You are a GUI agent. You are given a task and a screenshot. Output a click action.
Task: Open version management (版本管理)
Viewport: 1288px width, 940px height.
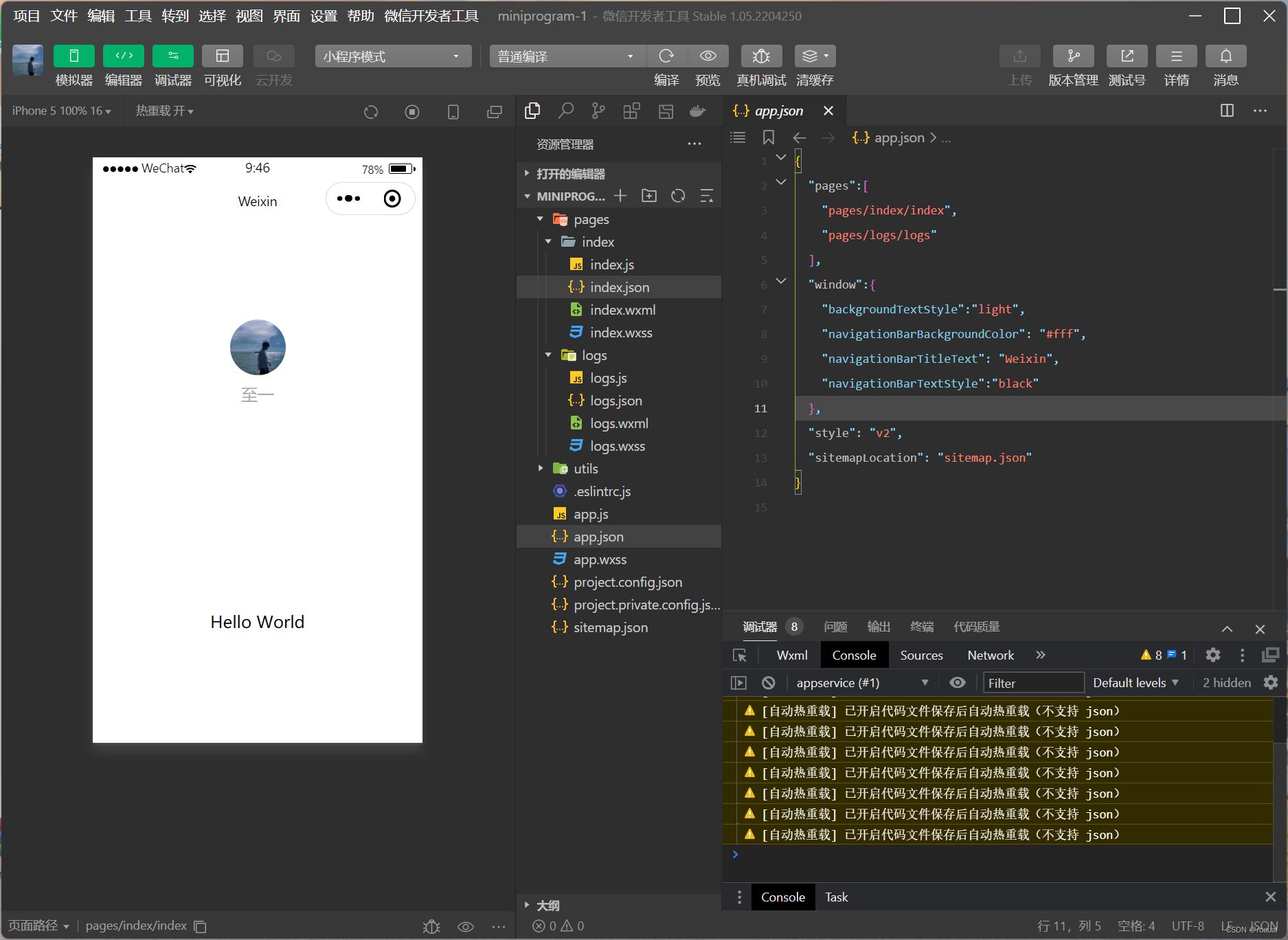[x=1073, y=56]
